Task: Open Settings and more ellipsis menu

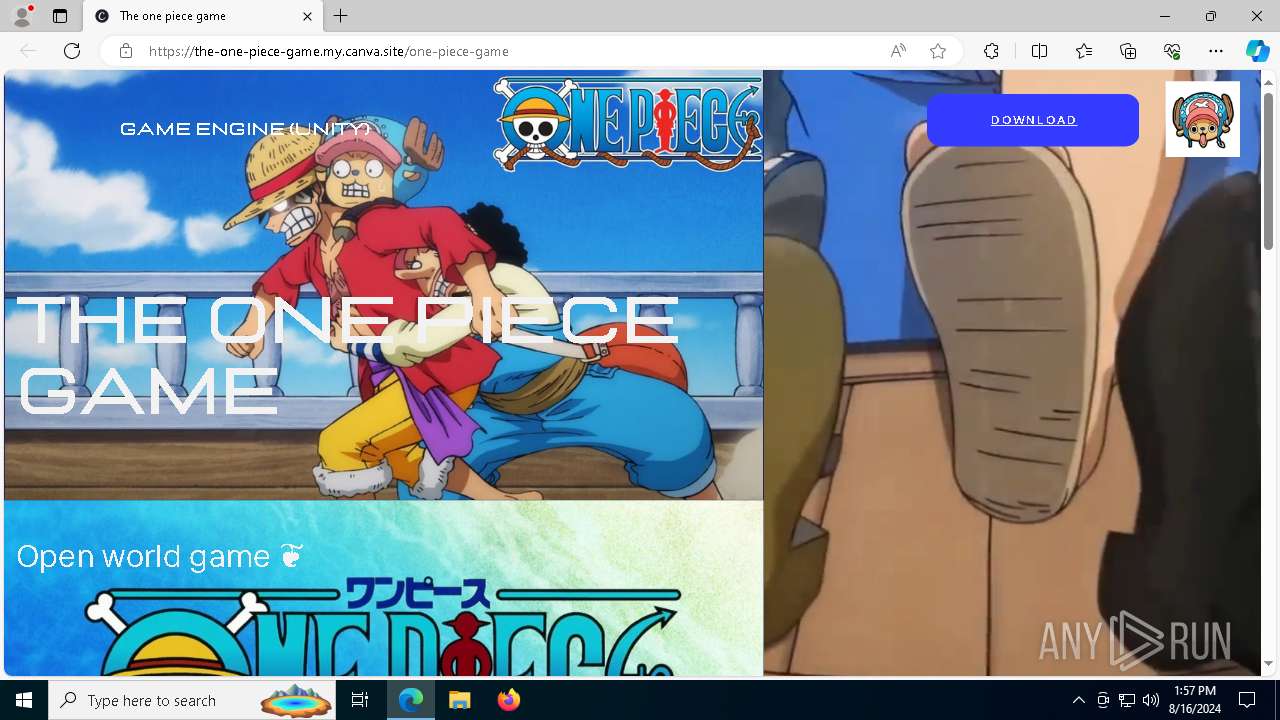Action: [1216, 51]
